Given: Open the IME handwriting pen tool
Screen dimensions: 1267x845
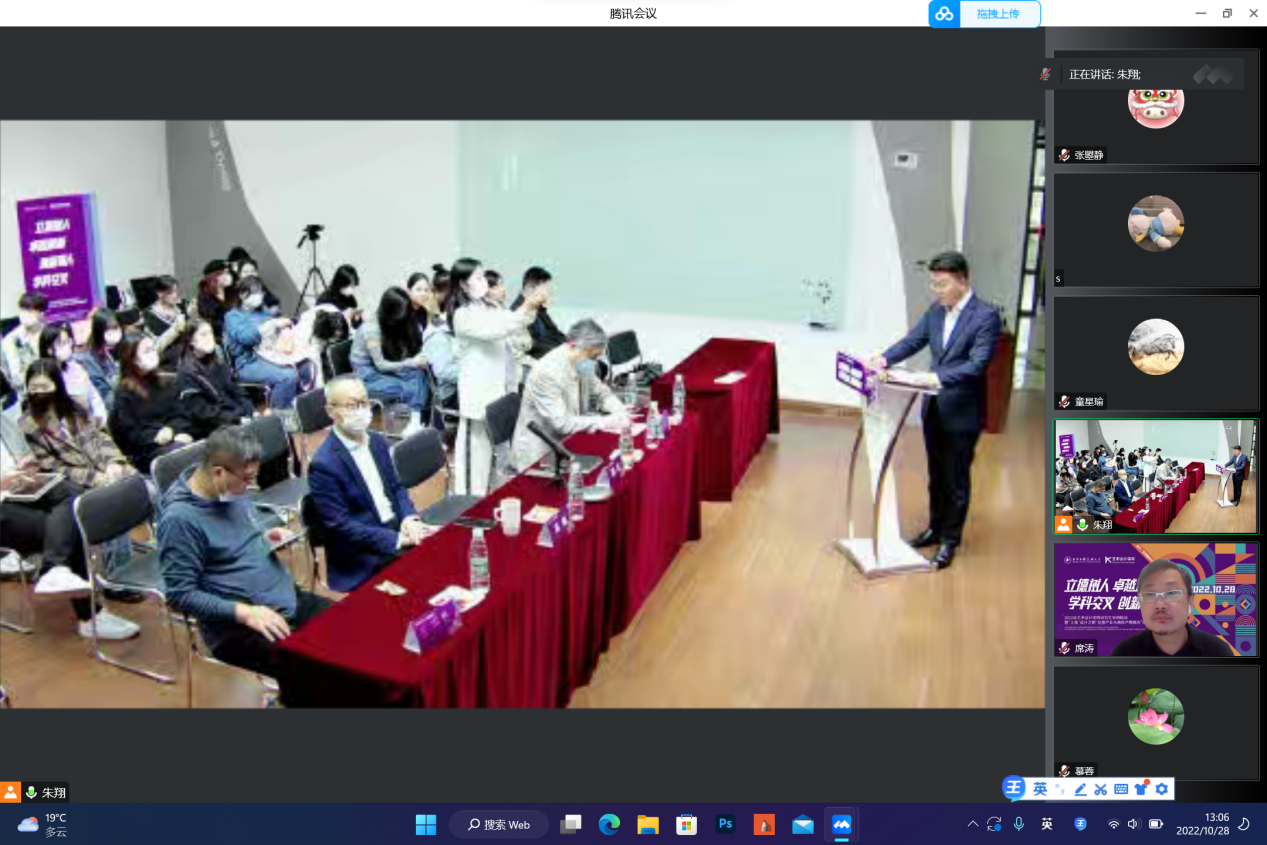Looking at the screenshot, I should click(1080, 789).
